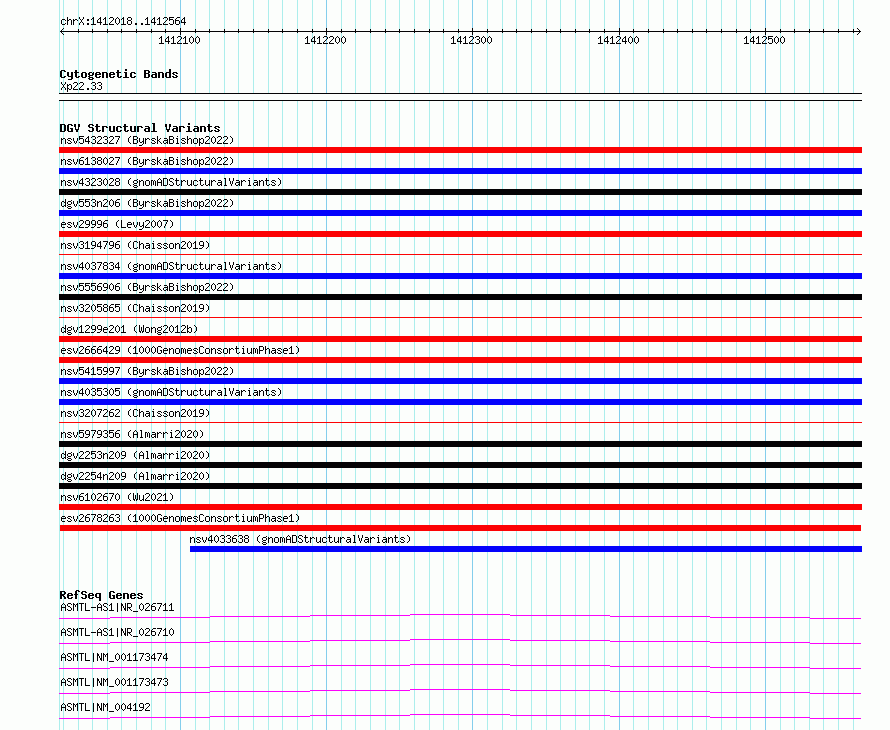This screenshot has height=730, width=890.
Task: Open variant nsv4037834 (gnomADStructuralVariants)
Action: 171,266
